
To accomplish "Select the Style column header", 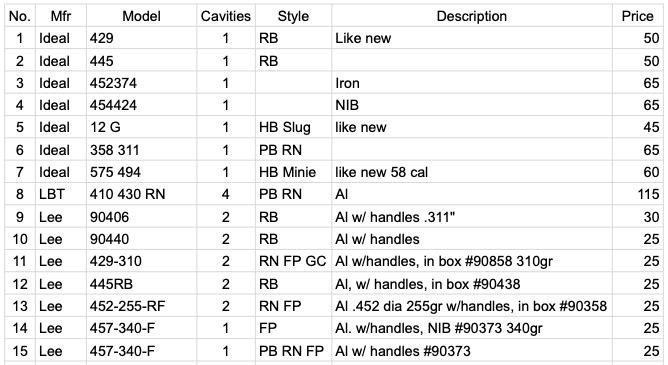I will [x=294, y=16].
